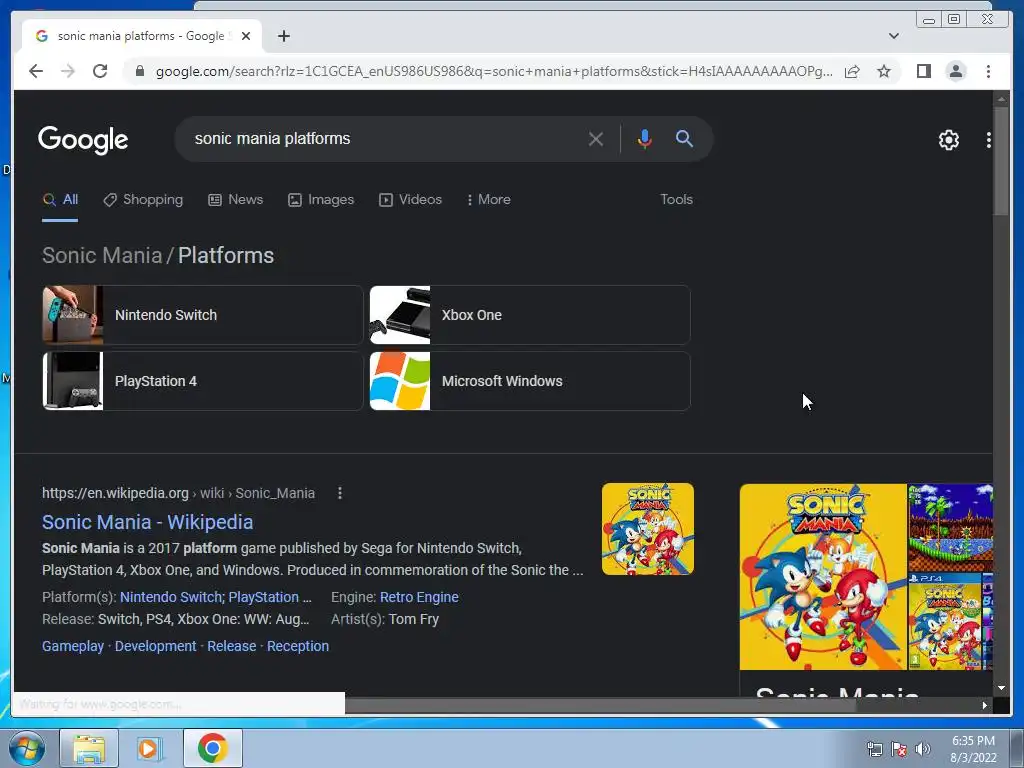1024x768 pixels.
Task: Click the browser forward arrow
Action: [x=68, y=71]
